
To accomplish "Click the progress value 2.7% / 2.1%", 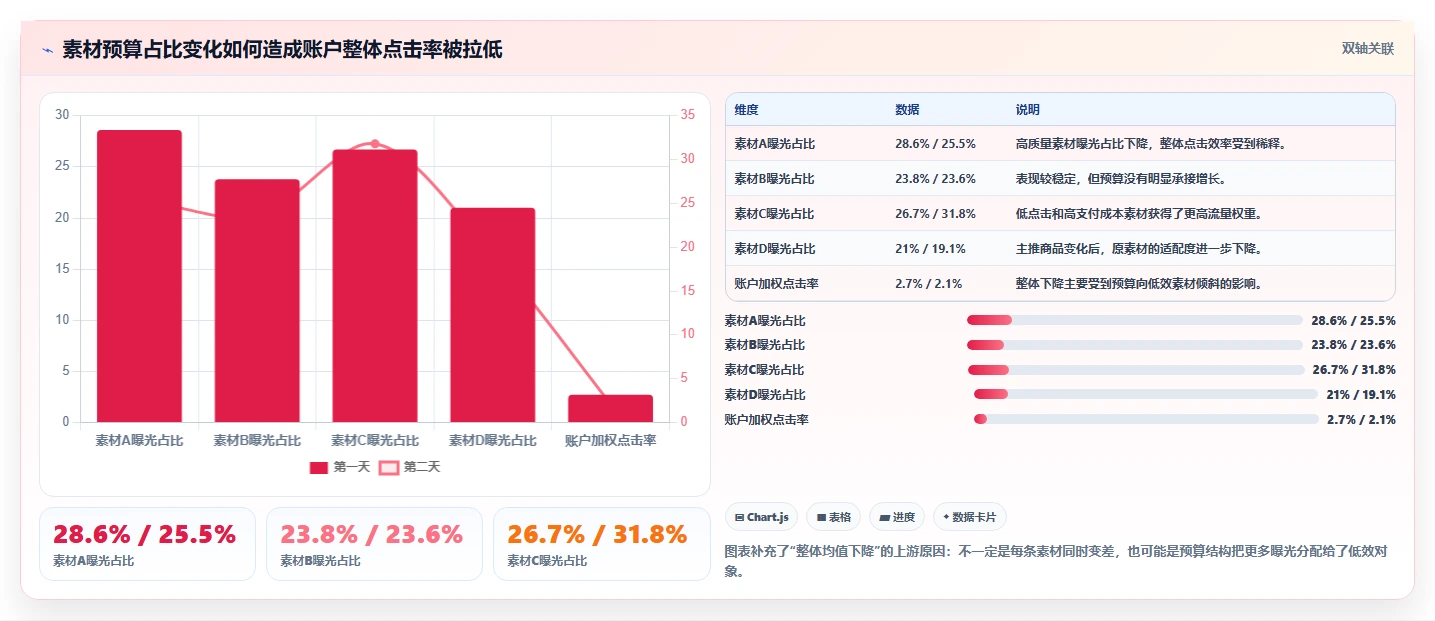I will [x=1361, y=420].
